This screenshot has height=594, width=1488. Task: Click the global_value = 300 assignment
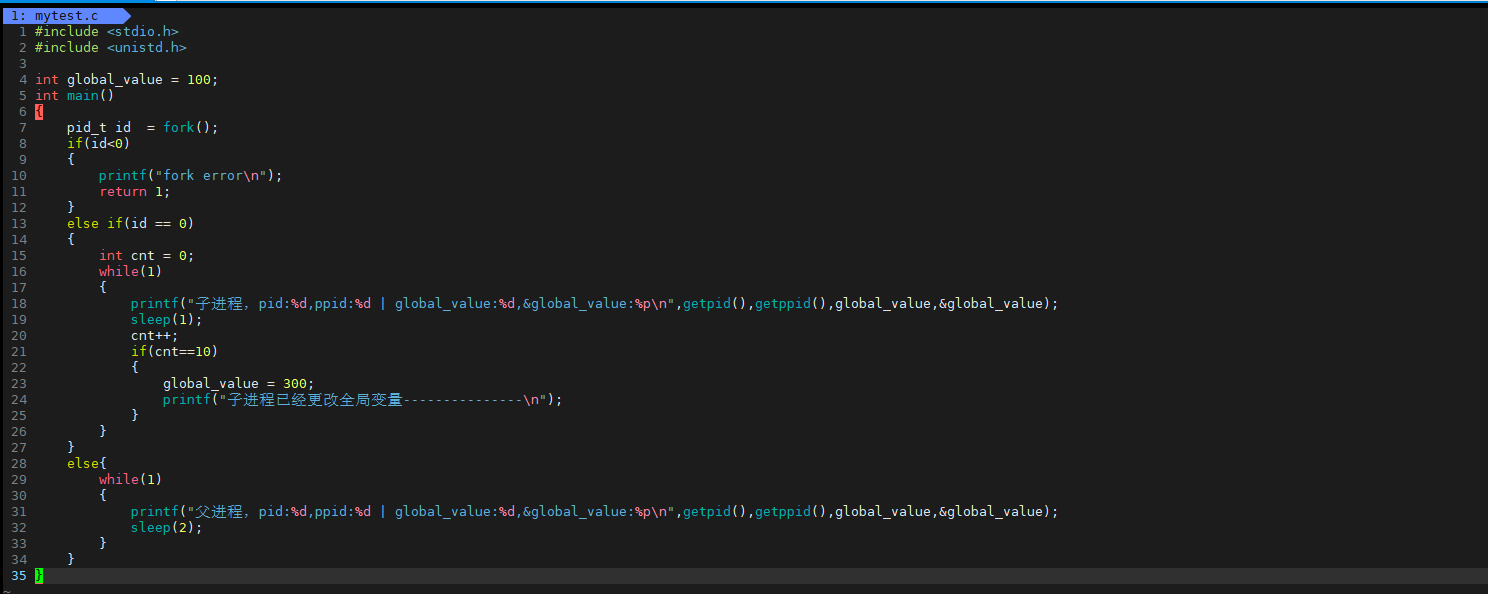pos(239,384)
